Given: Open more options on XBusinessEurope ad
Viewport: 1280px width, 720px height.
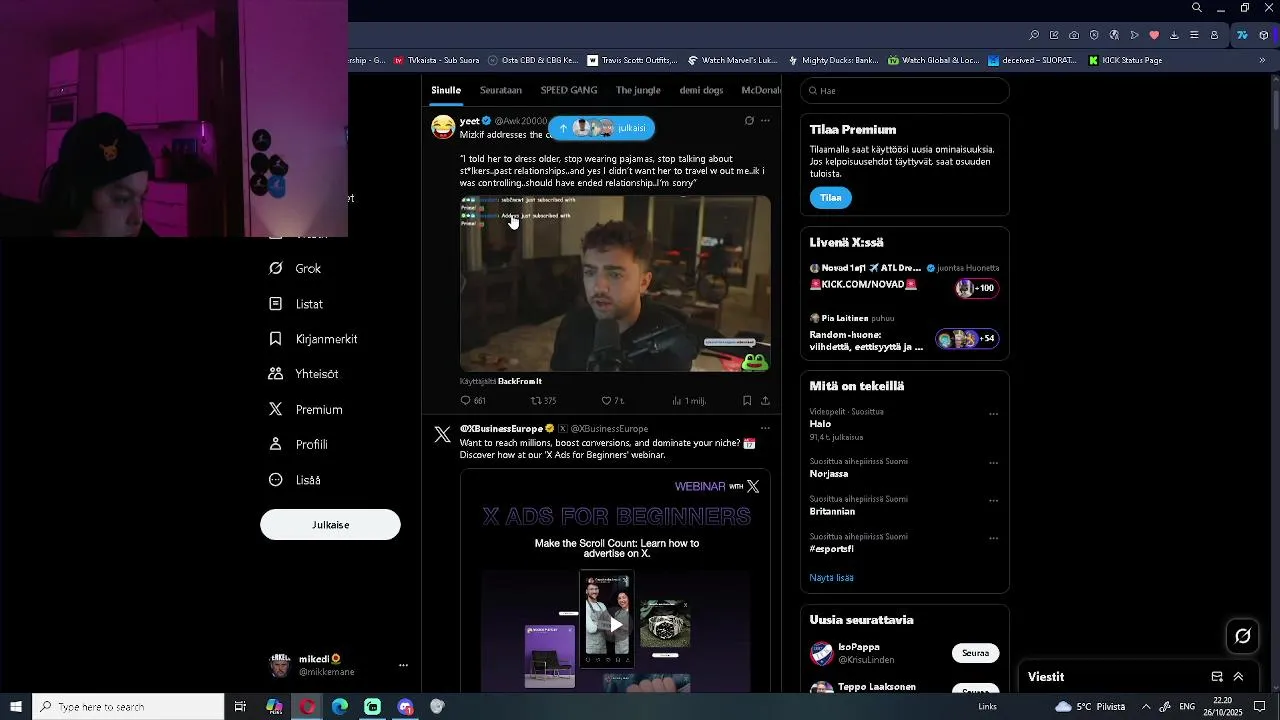Looking at the screenshot, I should (x=765, y=429).
